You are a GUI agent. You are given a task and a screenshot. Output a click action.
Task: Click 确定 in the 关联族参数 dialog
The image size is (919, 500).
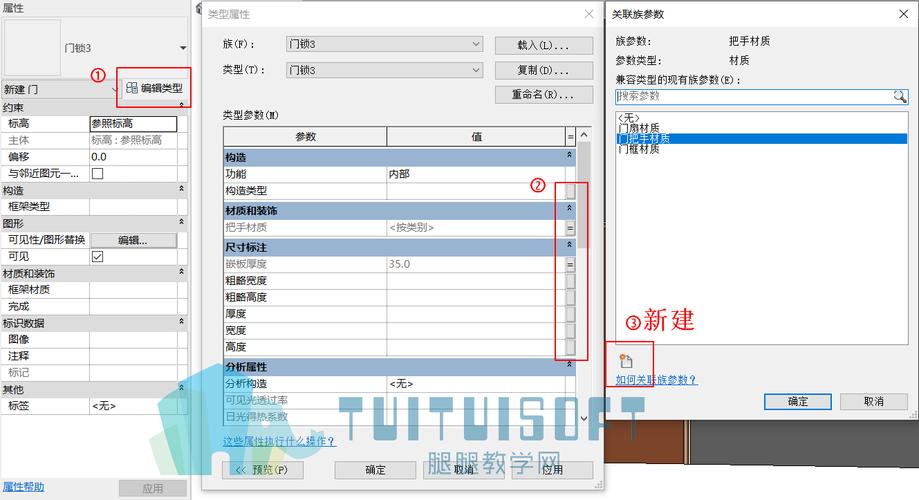798,402
